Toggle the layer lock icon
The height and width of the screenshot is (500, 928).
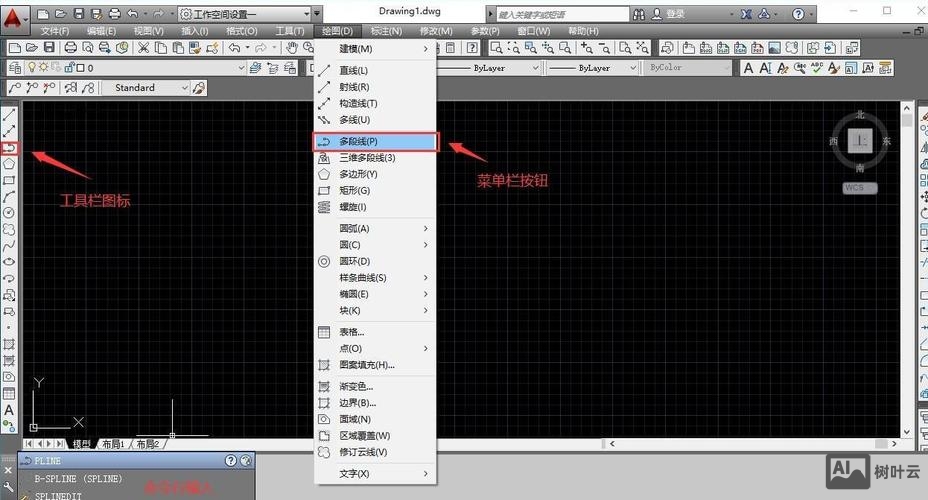pyautogui.click(x=67, y=68)
